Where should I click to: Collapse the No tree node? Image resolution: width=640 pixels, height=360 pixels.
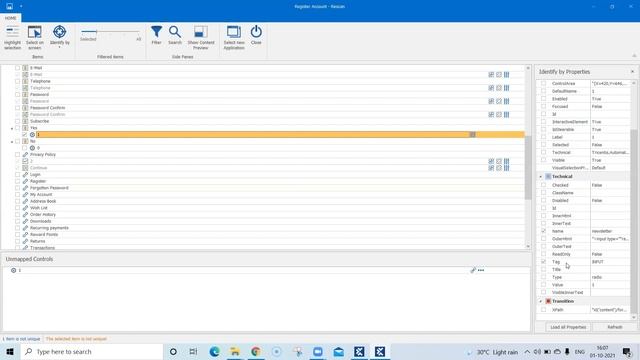point(12,142)
